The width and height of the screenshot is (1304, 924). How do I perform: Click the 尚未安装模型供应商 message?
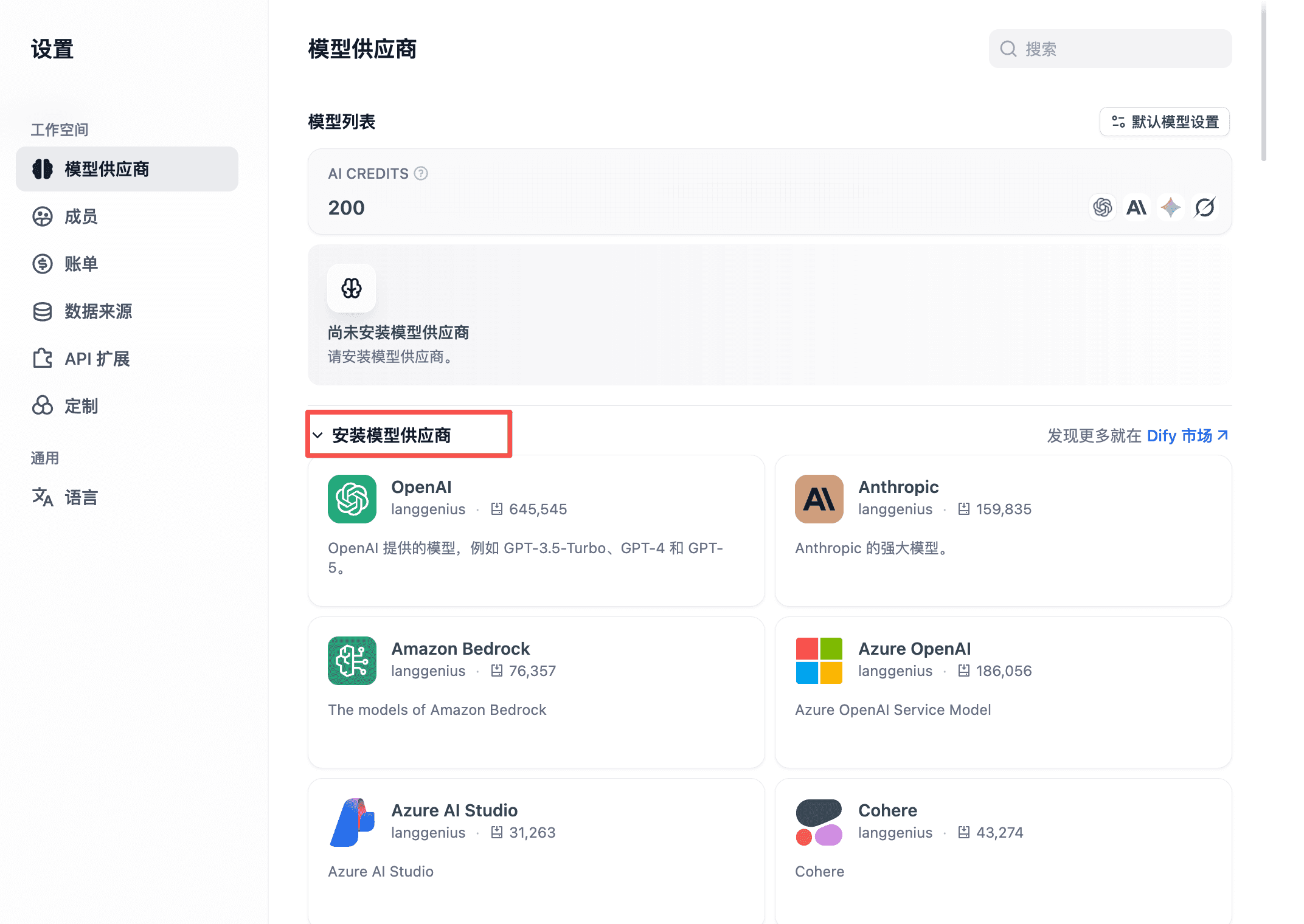[x=398, y=333]
